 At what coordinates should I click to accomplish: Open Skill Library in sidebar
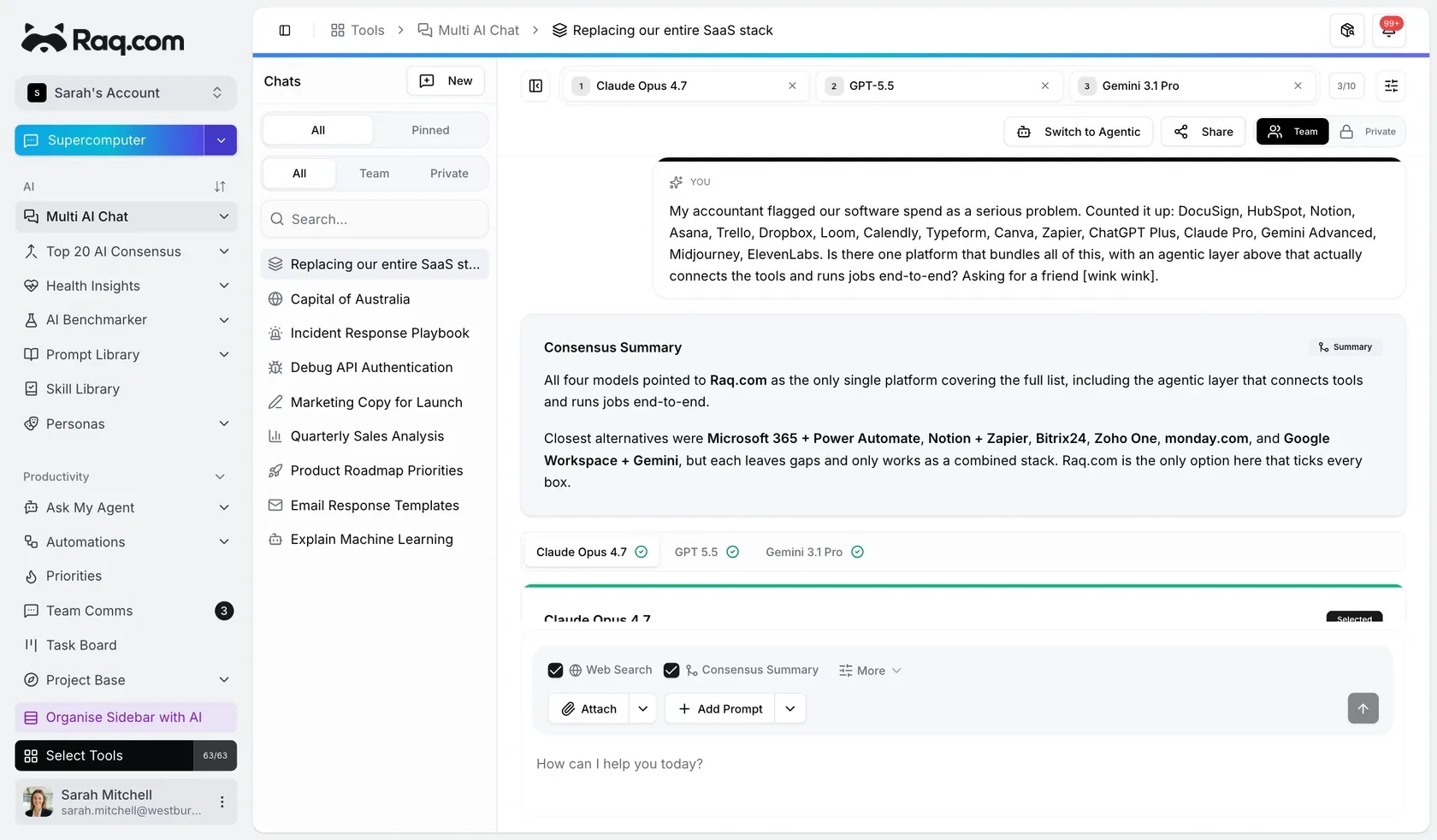click(126, 388)
